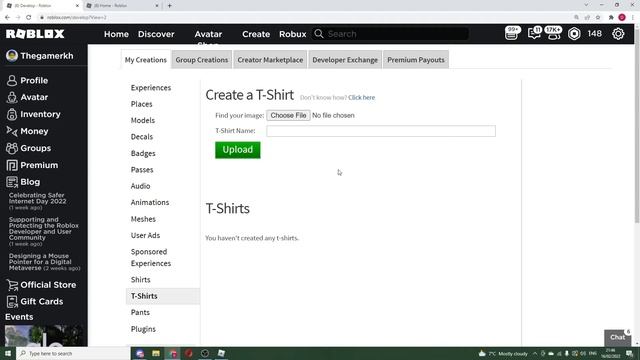Switch to the My Creations tab

pos(146,60)
